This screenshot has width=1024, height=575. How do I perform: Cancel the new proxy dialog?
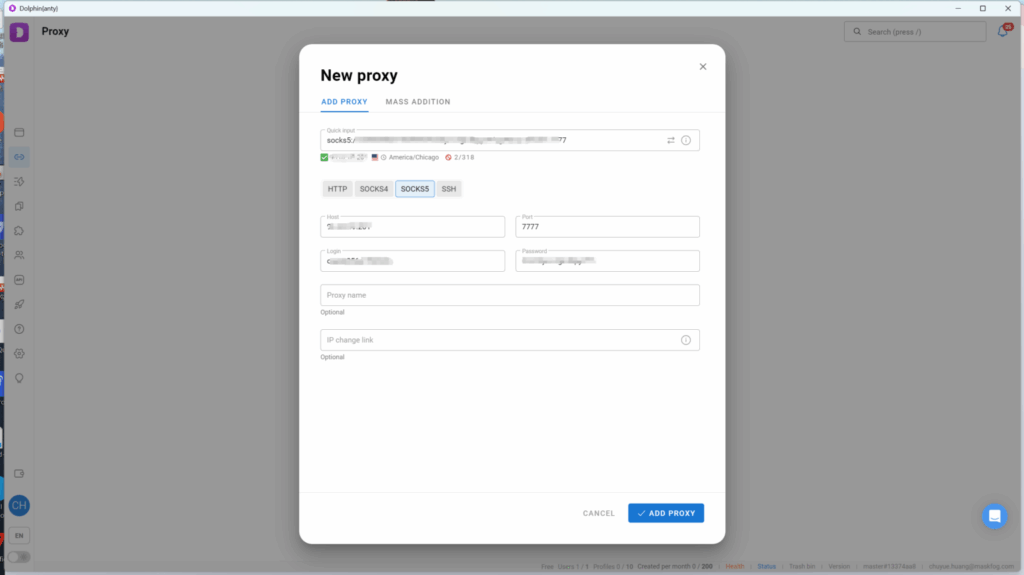(599, 514)
